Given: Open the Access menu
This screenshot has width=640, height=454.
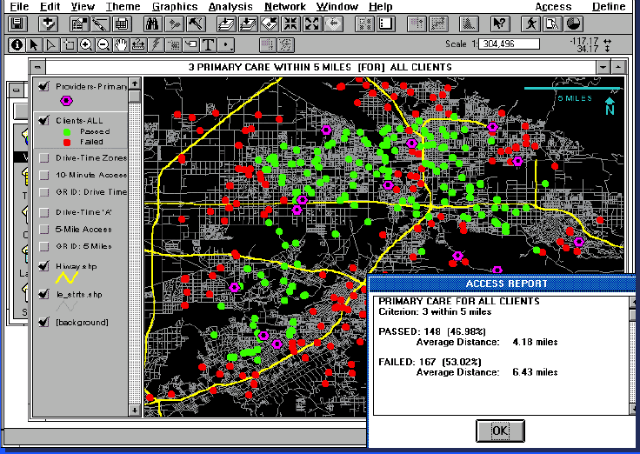Looking at the screenshot, I should click(553, 7).
